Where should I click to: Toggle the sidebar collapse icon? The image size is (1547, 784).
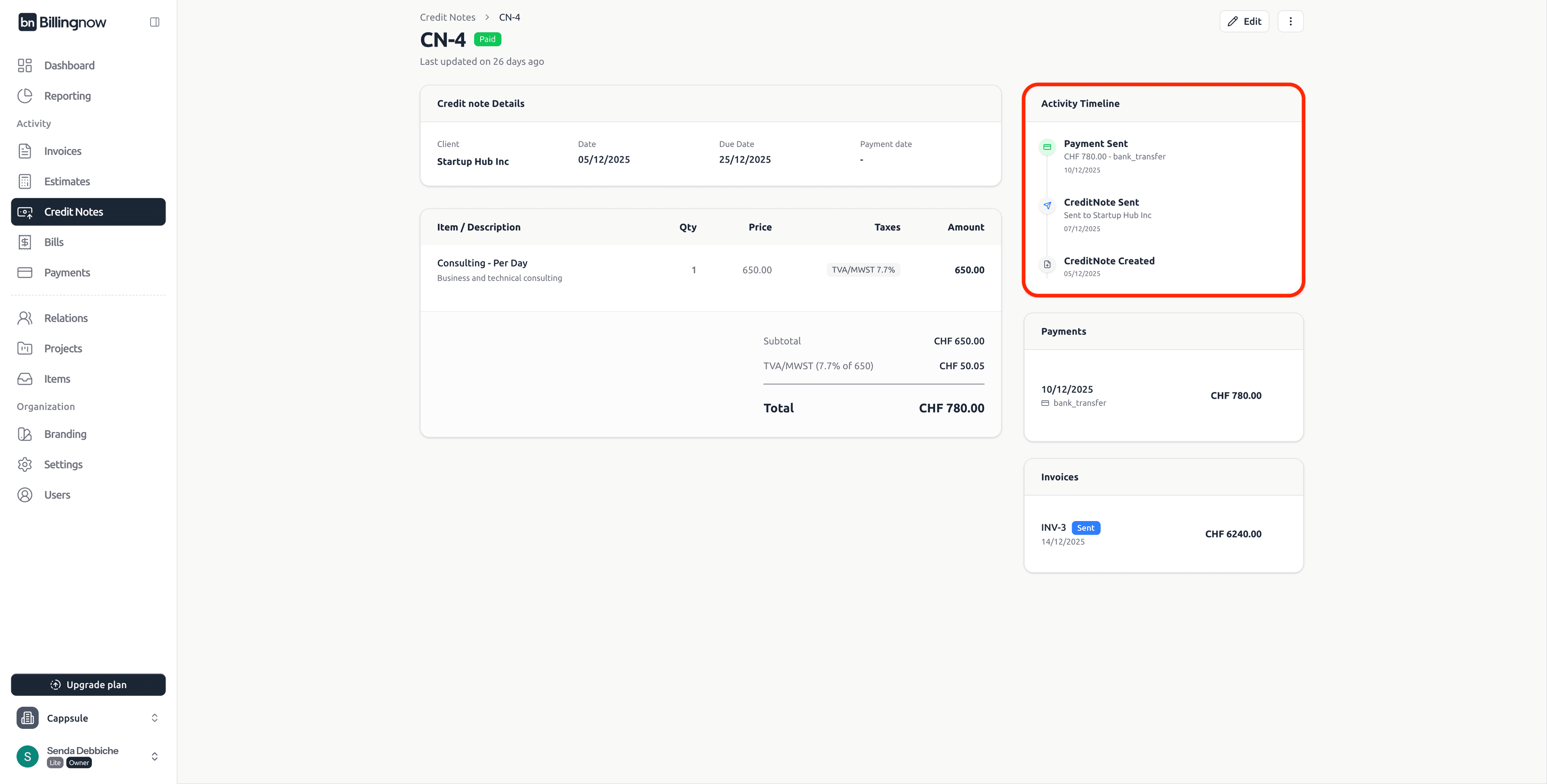click(154, 22)
